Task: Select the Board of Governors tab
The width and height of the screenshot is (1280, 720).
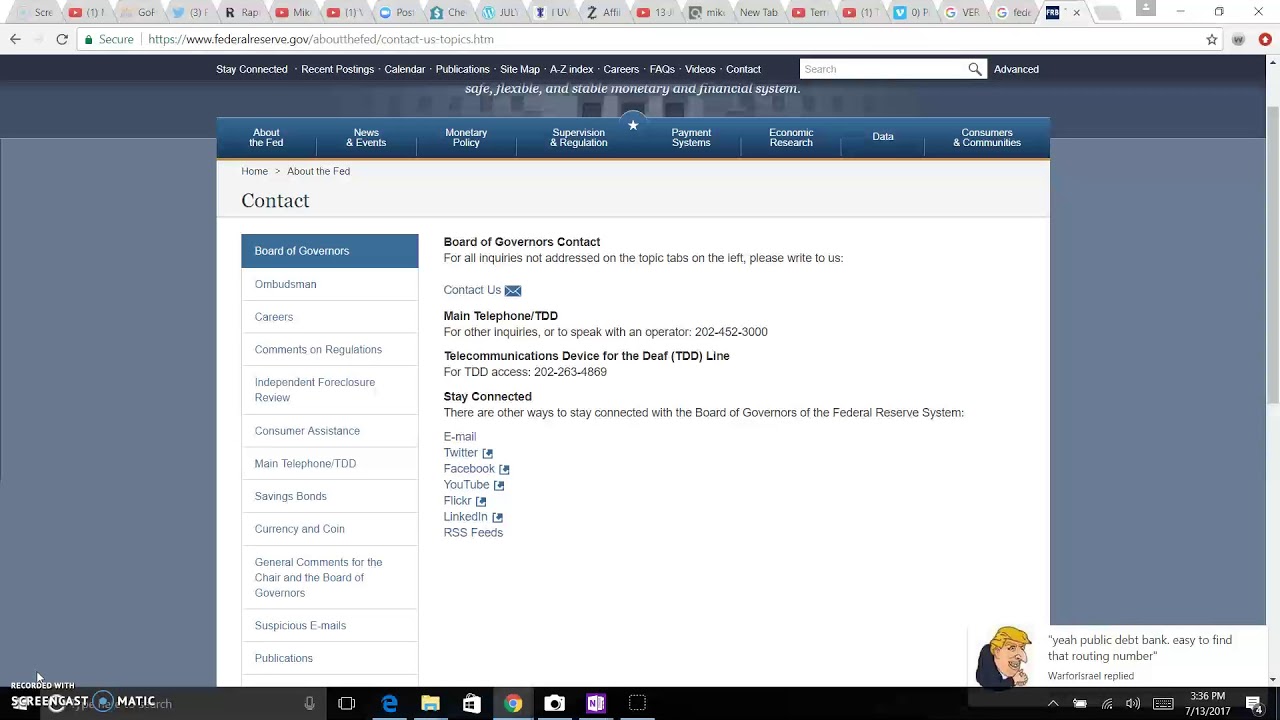Action: (x=329, y=251)
